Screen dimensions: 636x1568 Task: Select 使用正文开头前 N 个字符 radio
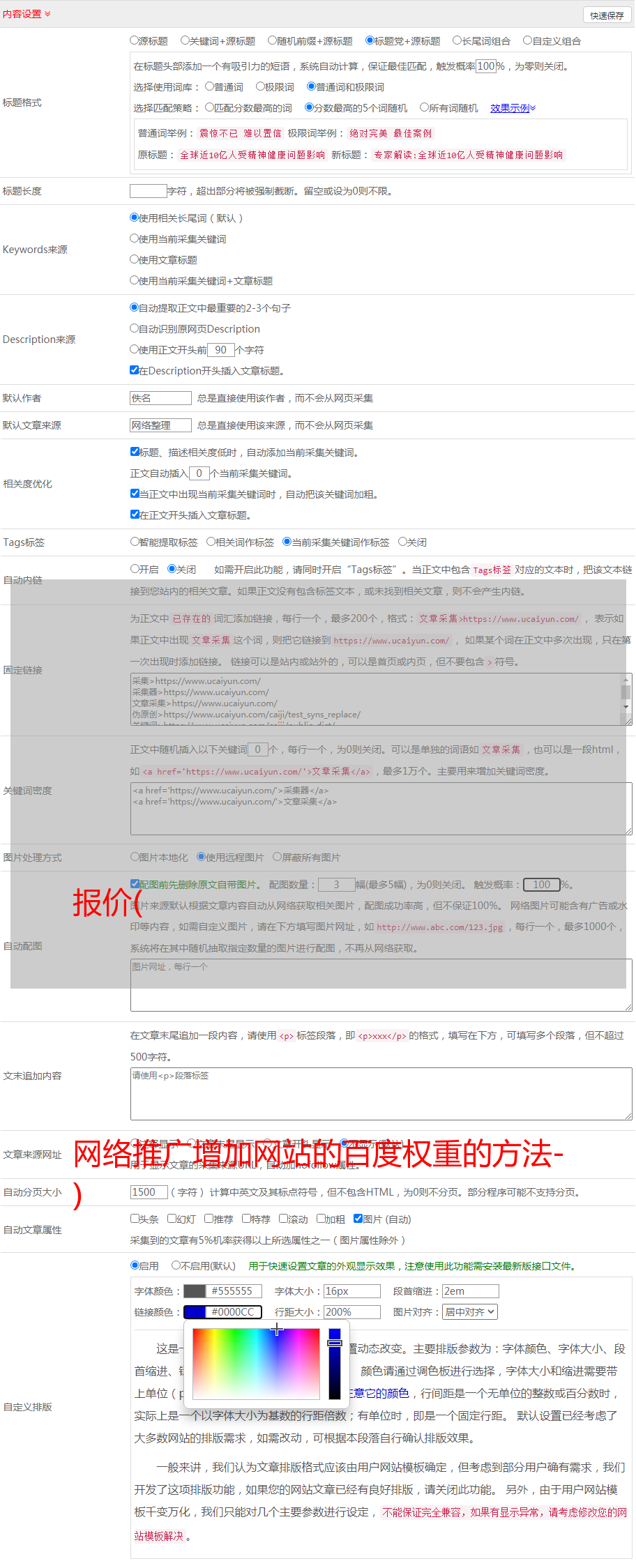(135, 349)
